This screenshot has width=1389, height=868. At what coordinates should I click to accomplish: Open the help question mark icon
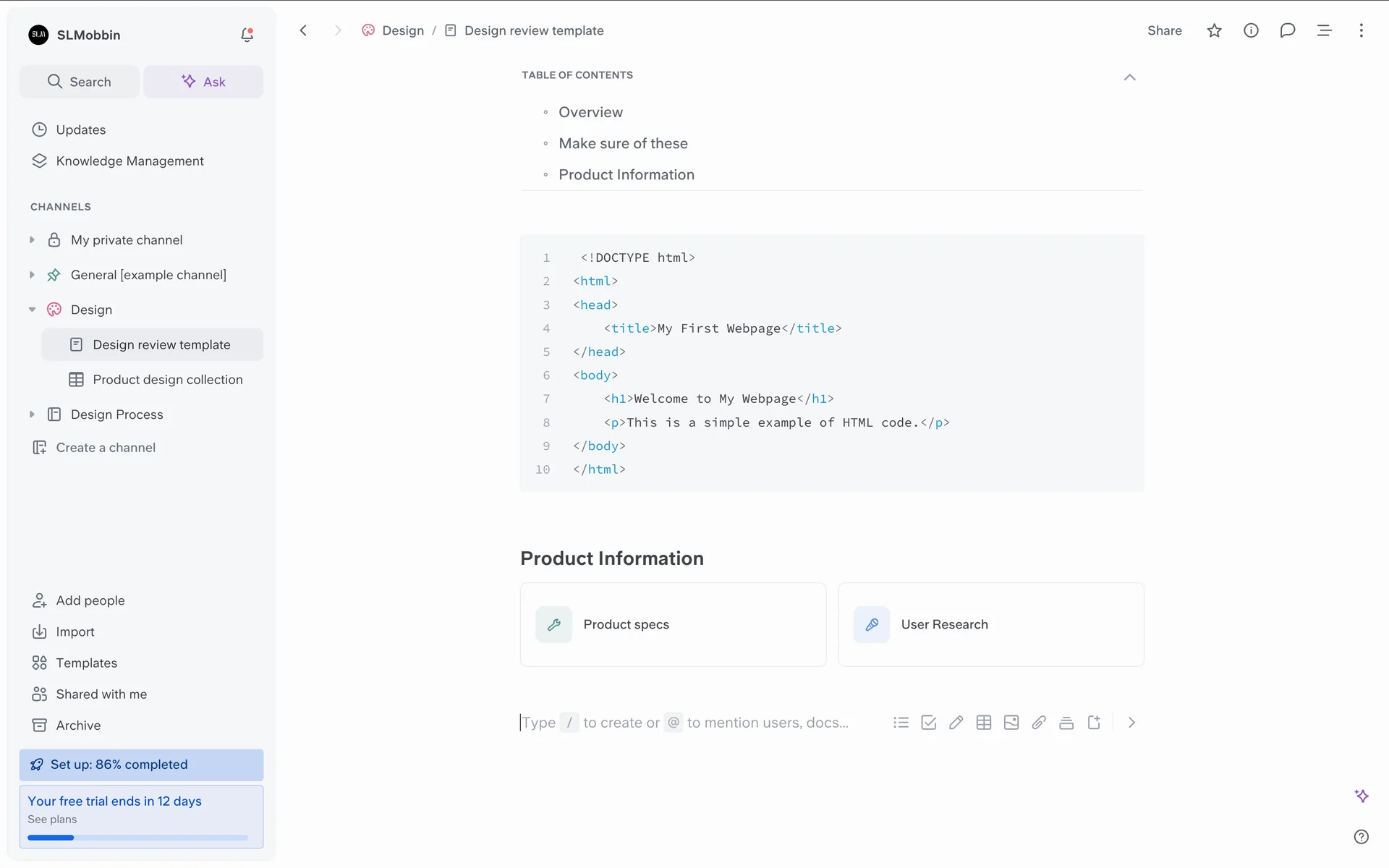(x=1361, y=837)
